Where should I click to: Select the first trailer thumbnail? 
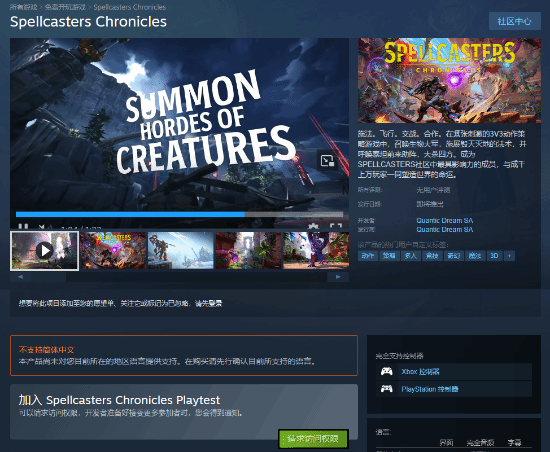pyautogui.click(x=45, y=250)
